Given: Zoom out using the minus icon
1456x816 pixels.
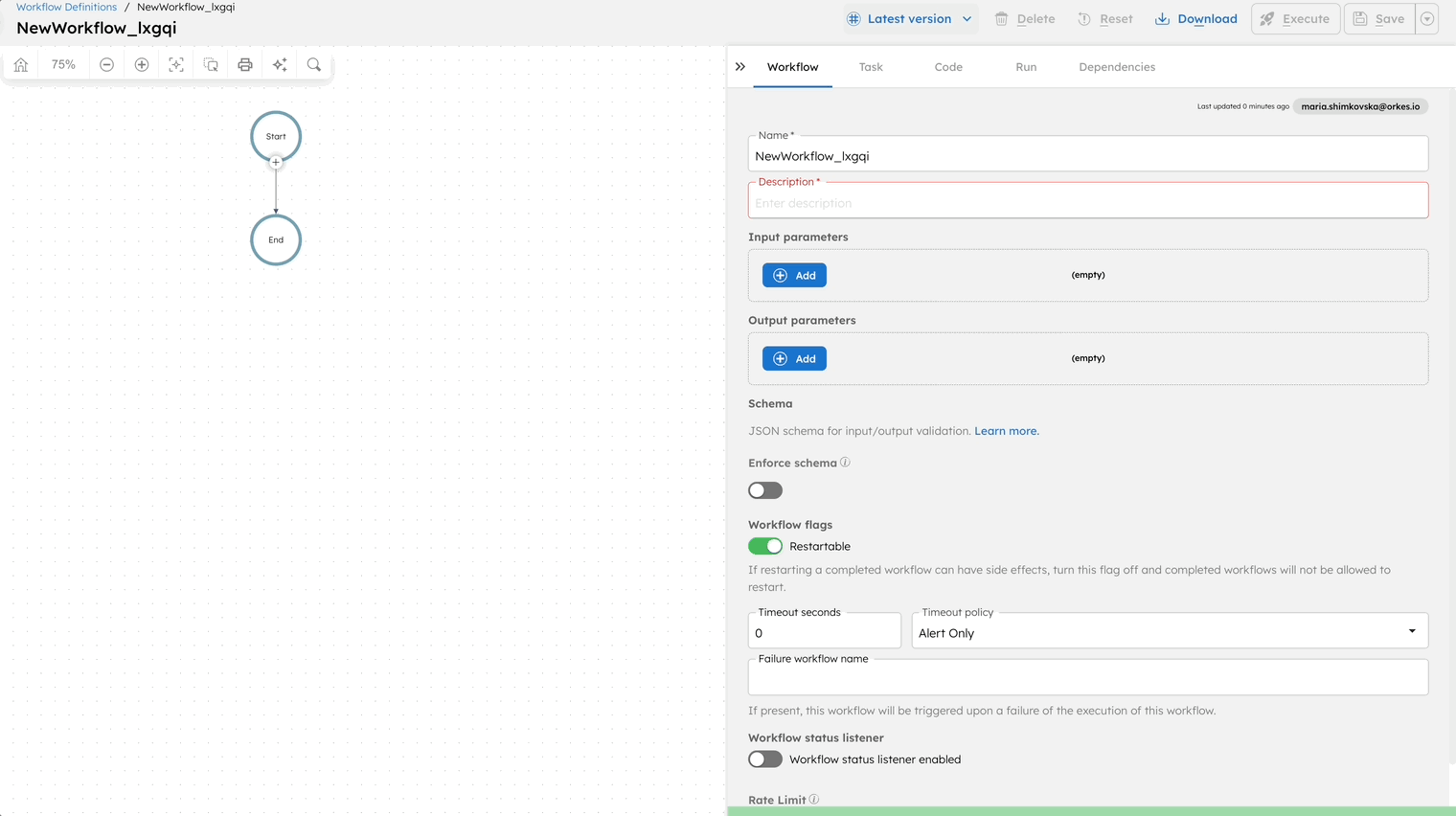Looking at the screenshot, I should click(x=106, y=64).
